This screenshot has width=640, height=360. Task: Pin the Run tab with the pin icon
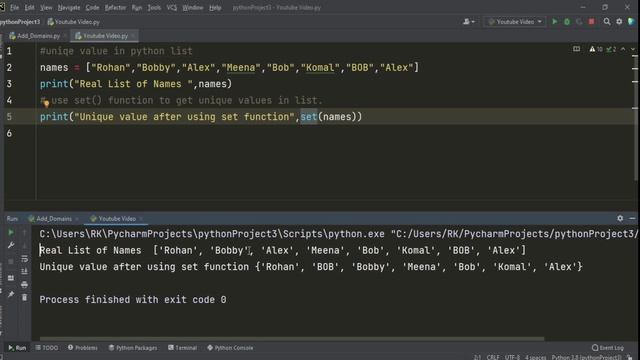point(11,294)
